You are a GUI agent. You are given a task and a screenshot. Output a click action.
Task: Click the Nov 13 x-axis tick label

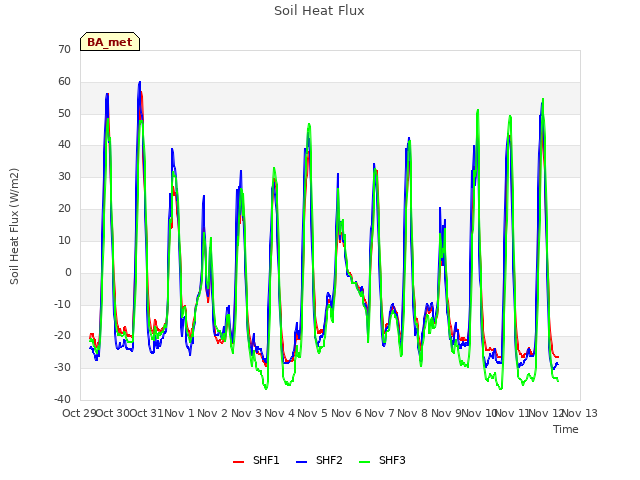click(x=580, y=413)
